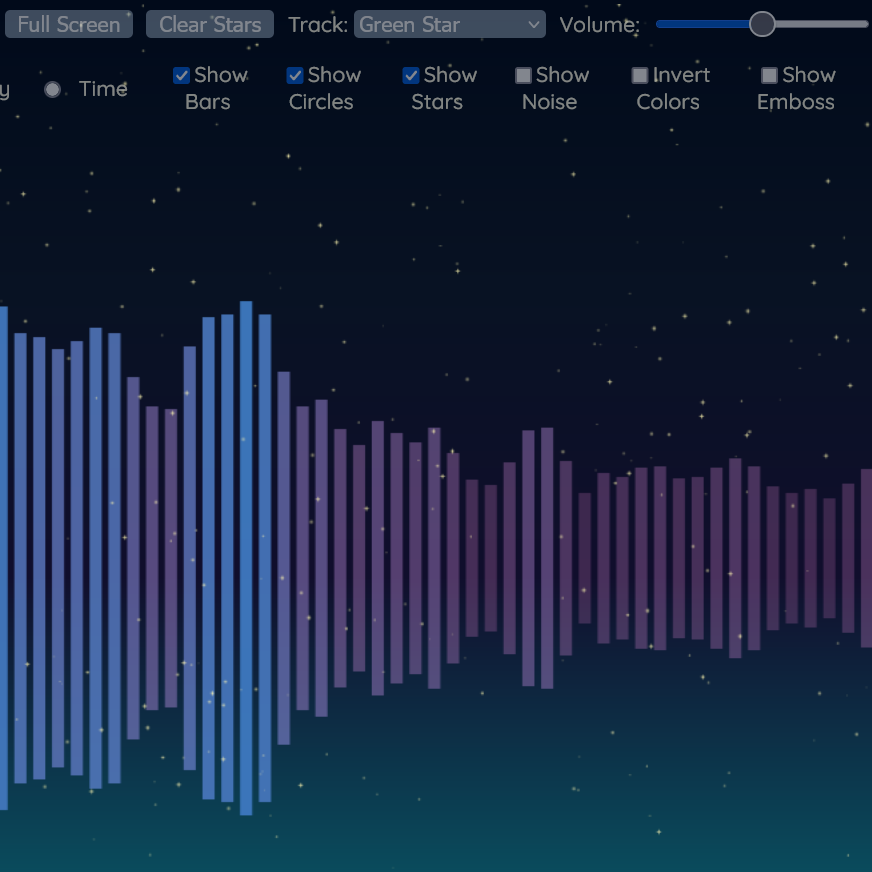Screen dimensions: 872x872
Task: Uncheck the Show Bars checkbox
Action: click(182, 75)
